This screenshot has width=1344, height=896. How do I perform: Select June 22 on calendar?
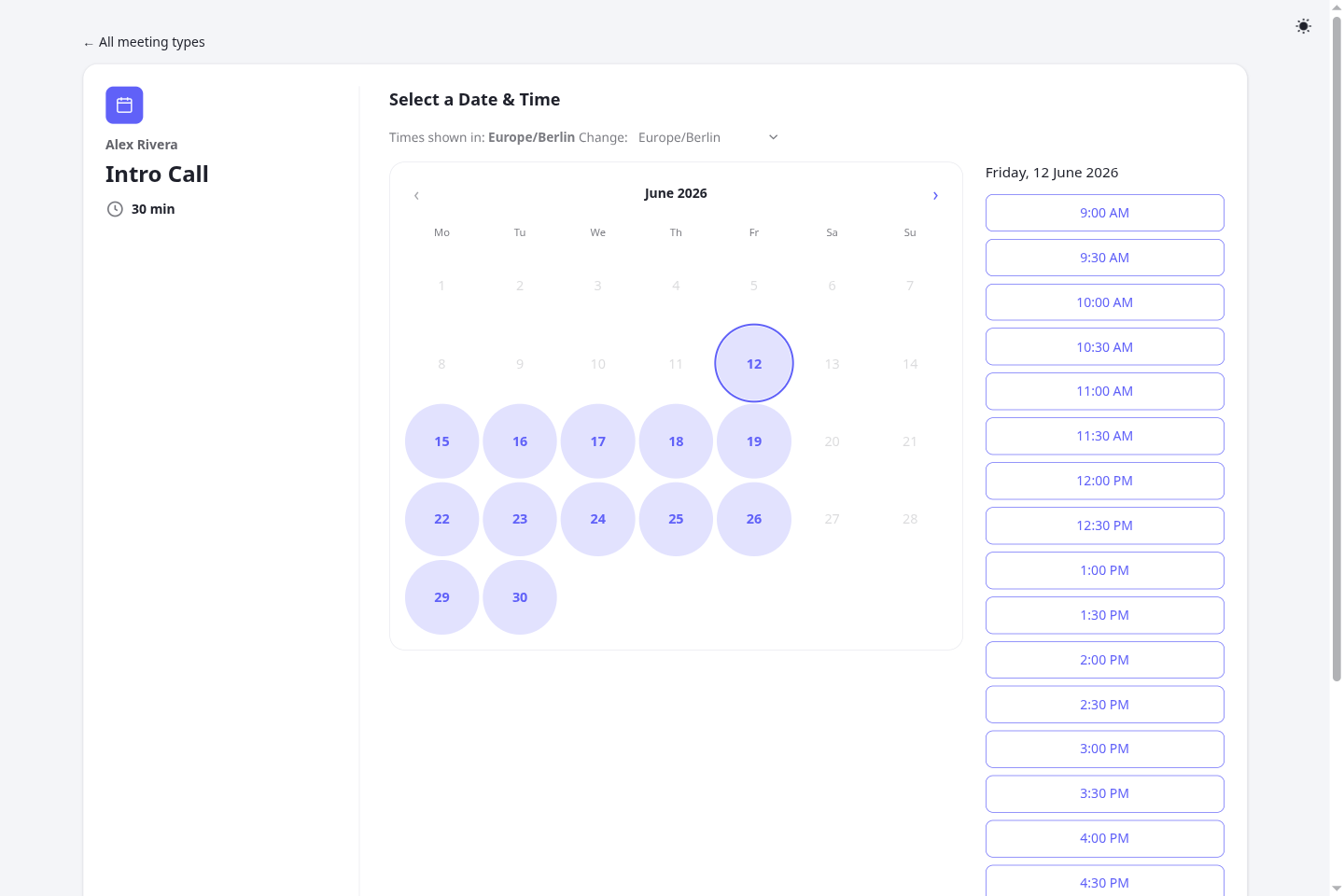tap(442, 519)
